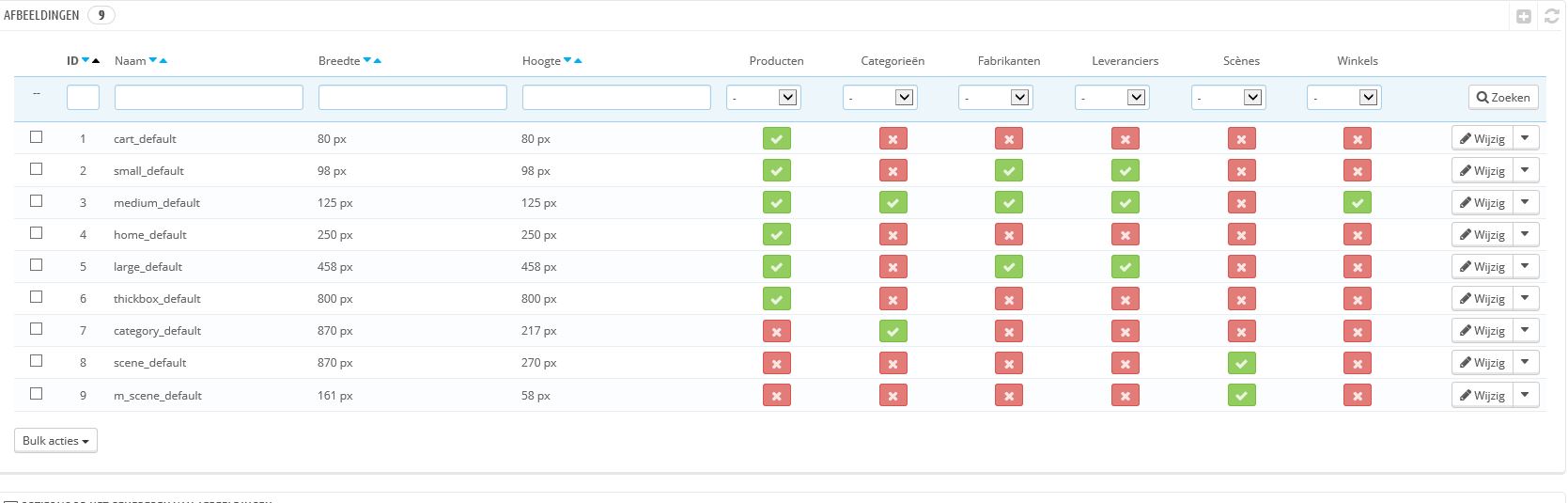Open the Producten filter dropdown
The width and height of the screenshot is (1568, 503).
click(x=763, y=98)
